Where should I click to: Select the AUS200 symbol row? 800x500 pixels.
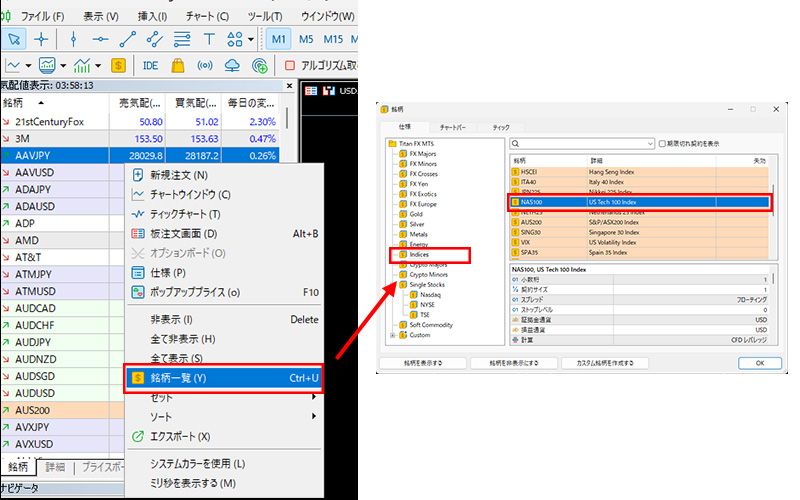(62, 410)
